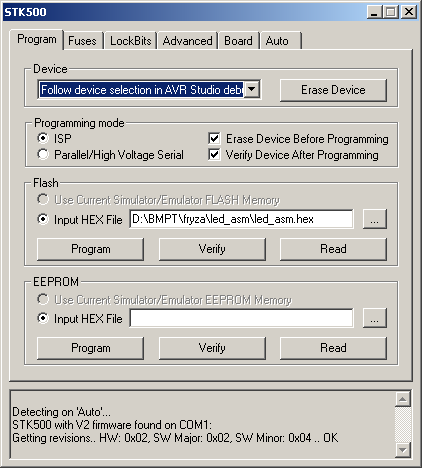
Task: Click the Erase Device button
Action: pos(333,90)
